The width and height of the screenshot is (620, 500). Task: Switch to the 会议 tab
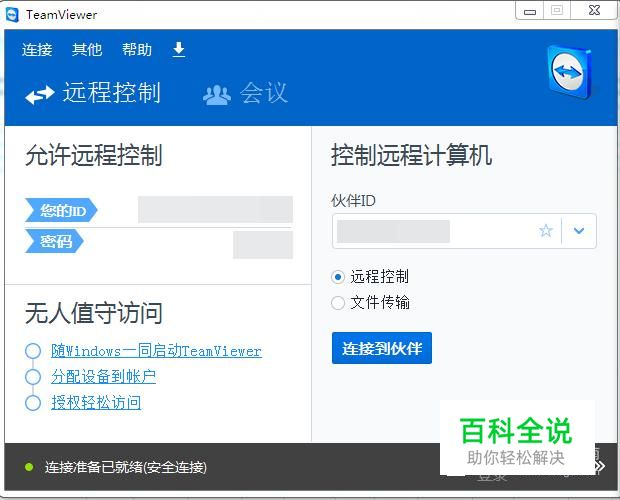[x=245, y=93]
